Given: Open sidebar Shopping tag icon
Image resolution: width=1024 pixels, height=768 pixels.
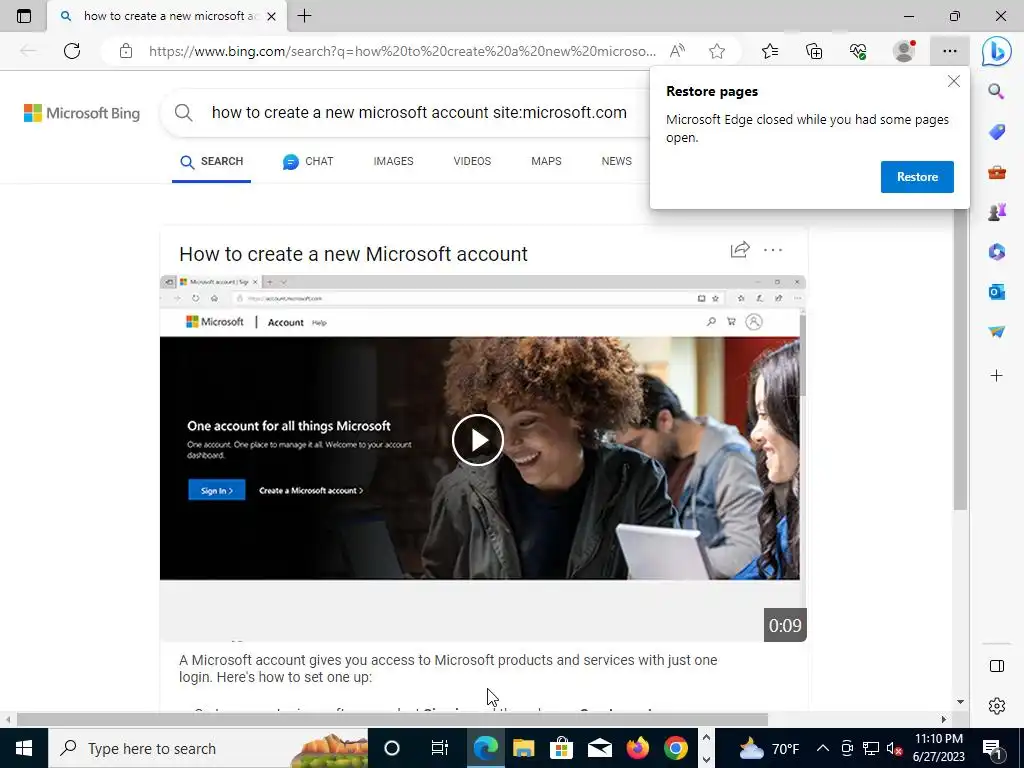Looking at the screenshot, I should [x=997, y=132].
